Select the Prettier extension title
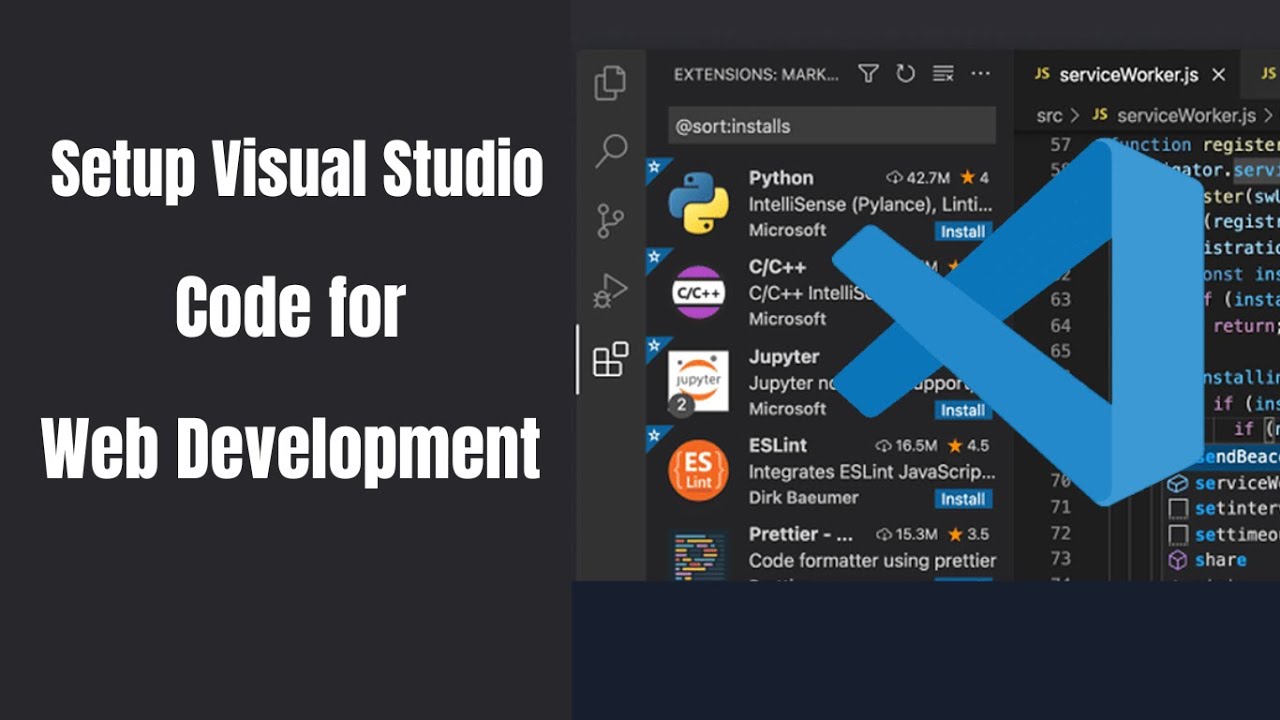This screenshot has width=1280, height=720. [x=799, y=534]
